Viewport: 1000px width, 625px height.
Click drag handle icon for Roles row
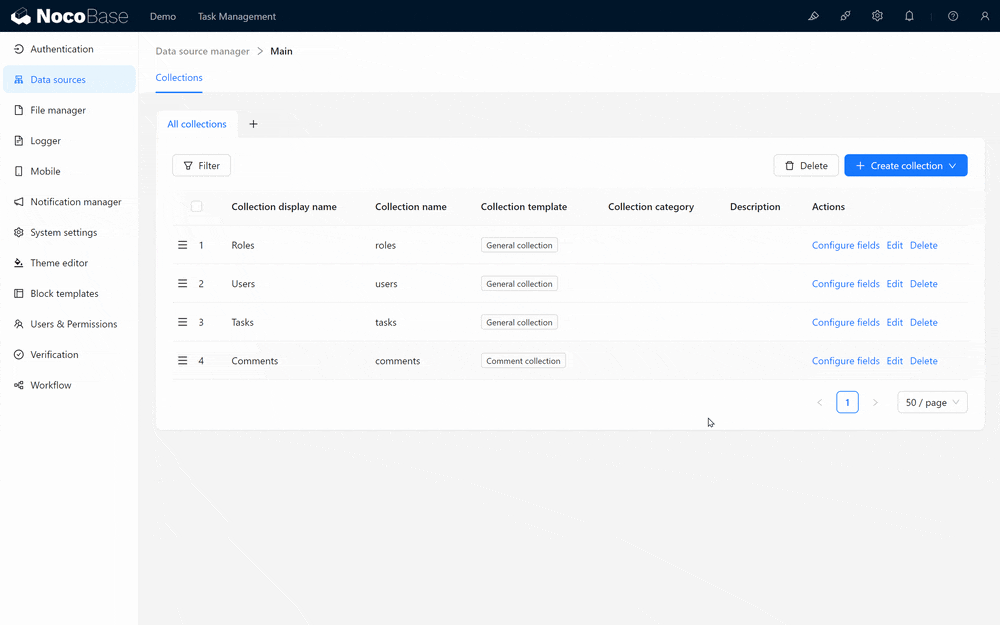[182, 245]
